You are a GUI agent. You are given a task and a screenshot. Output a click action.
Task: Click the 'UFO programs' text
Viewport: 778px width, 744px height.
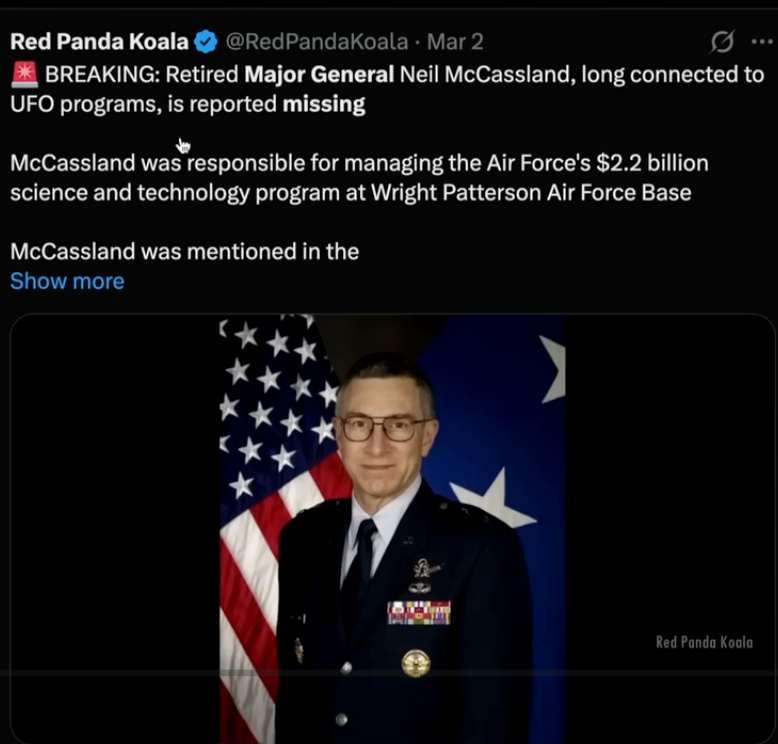74,104
